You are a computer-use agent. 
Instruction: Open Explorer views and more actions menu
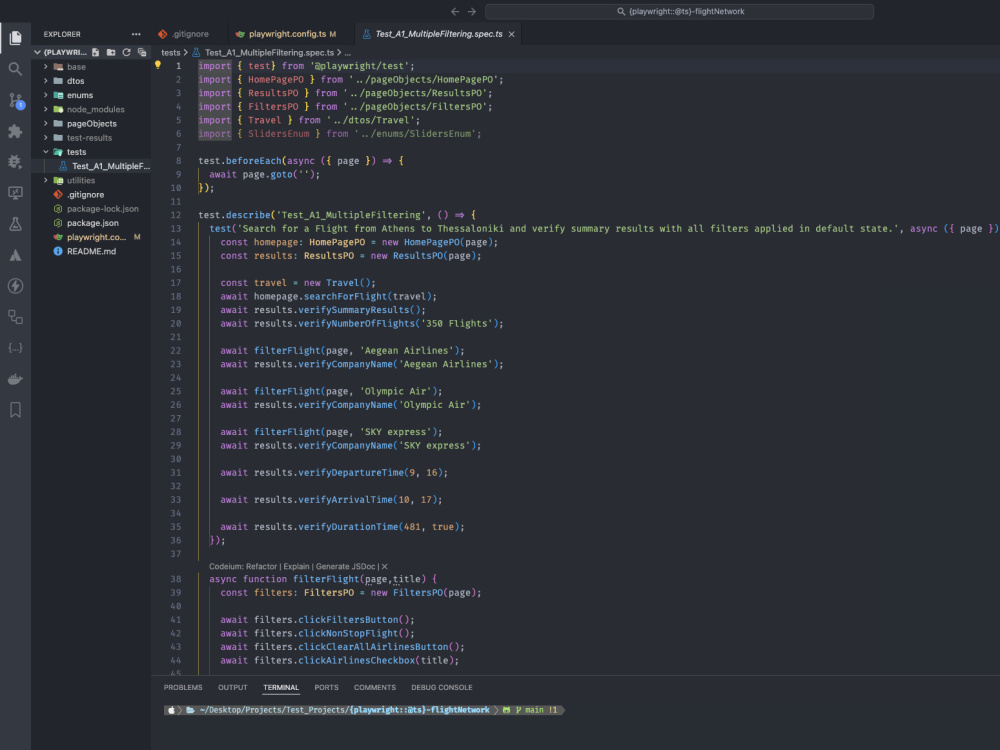(x=136, y=34)
